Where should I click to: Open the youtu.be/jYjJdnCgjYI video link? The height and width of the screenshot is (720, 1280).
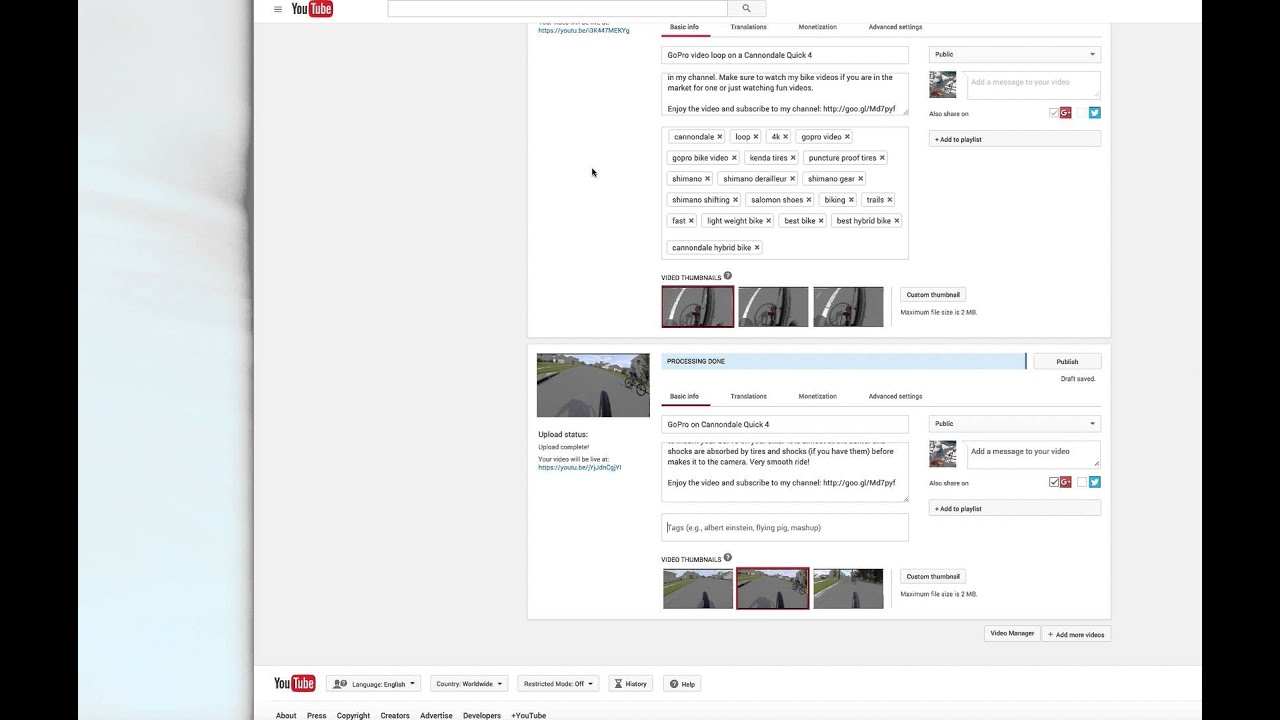tap(579, 468)
